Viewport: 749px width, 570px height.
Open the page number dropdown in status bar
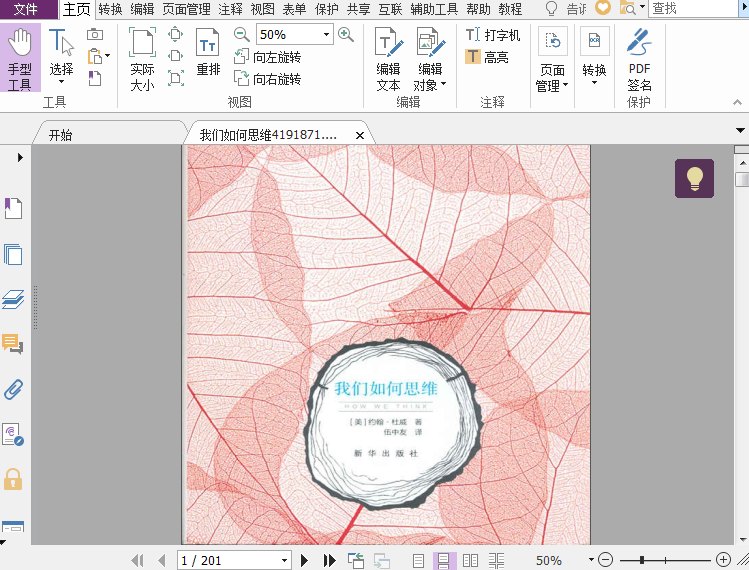pyautogui.click(x=284, y=560)
